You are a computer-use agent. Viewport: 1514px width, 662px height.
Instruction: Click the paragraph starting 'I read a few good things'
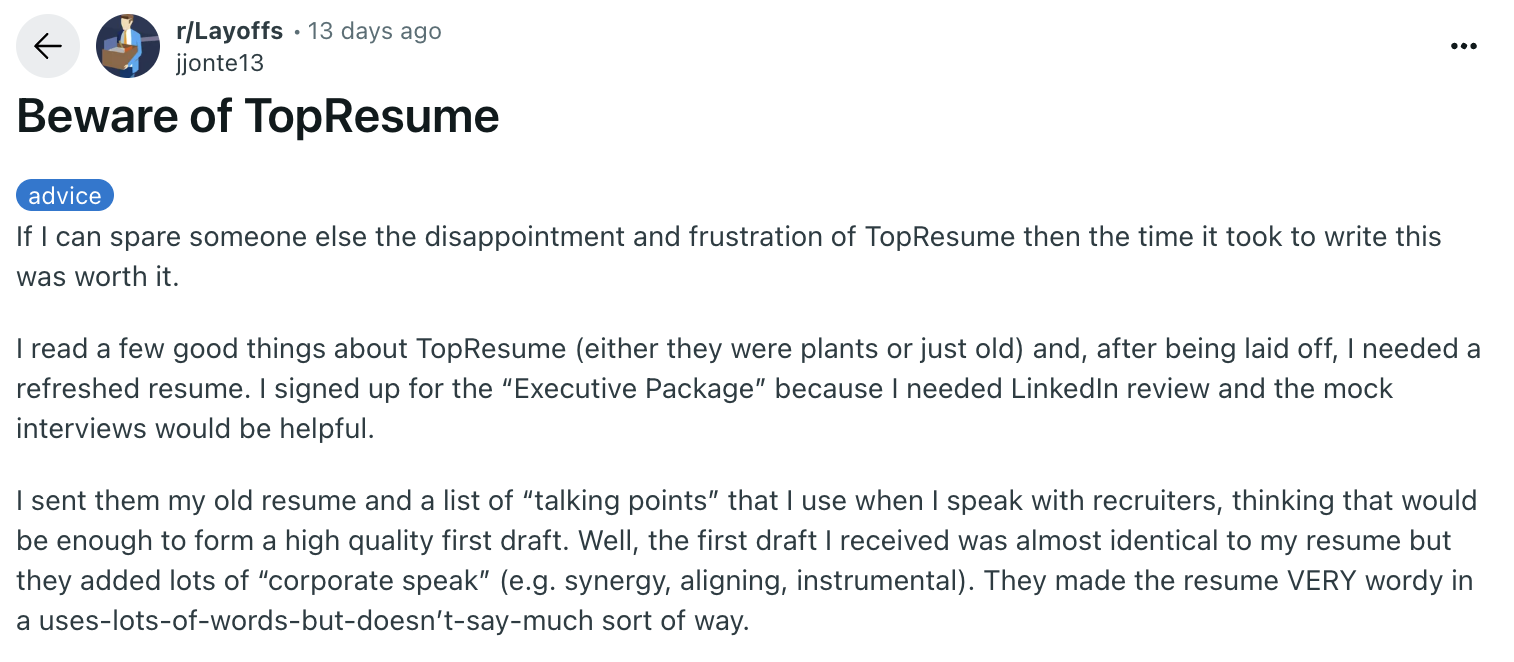pyautogui.click(x=748, y=388)
